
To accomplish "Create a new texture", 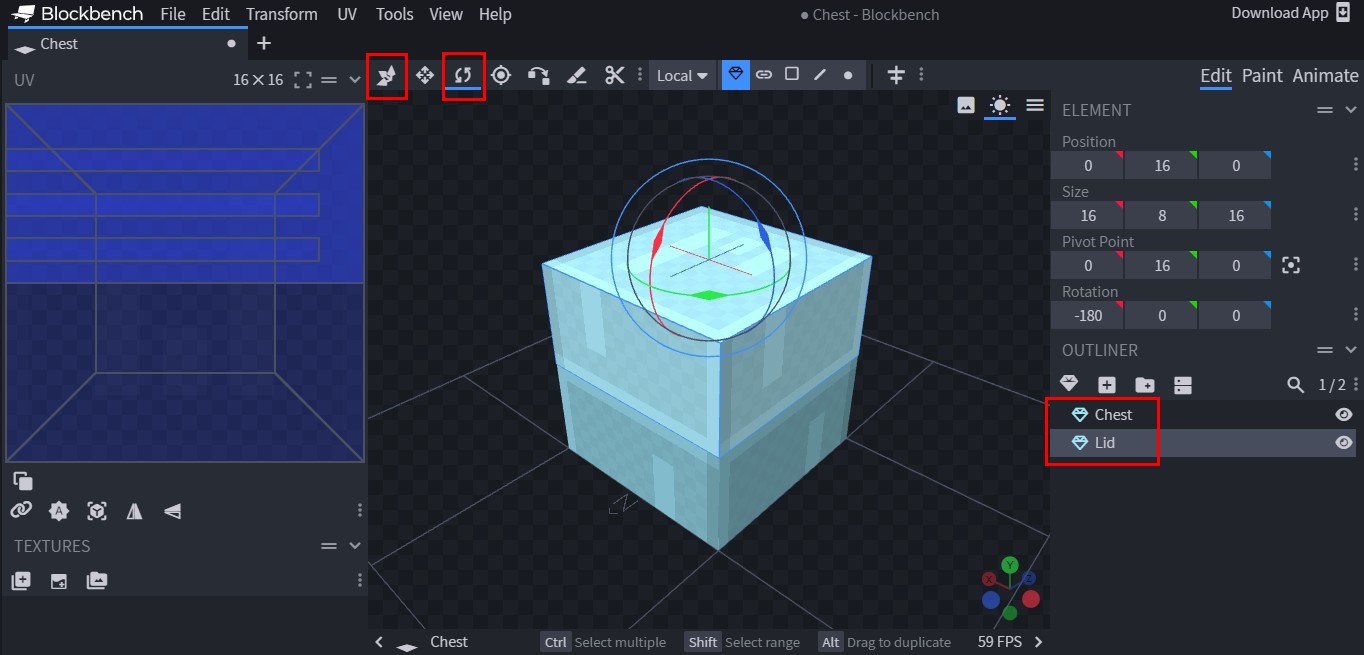I will coord(21,581).
